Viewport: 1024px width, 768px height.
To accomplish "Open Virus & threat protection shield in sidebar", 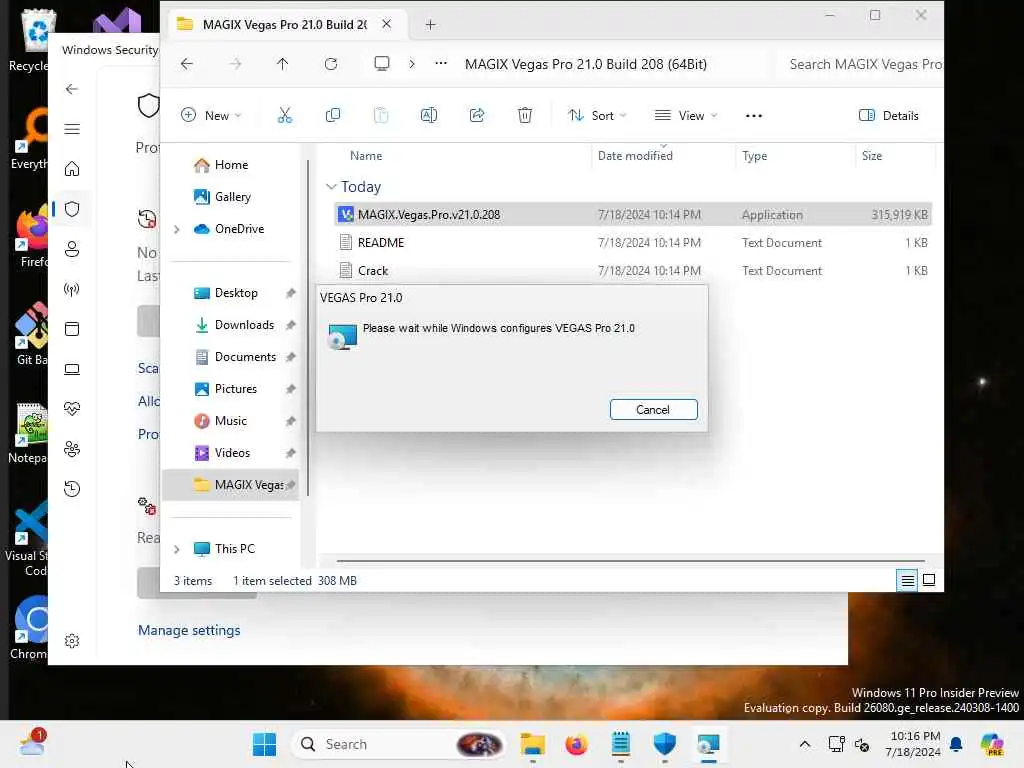I will [x=72, y=209].
